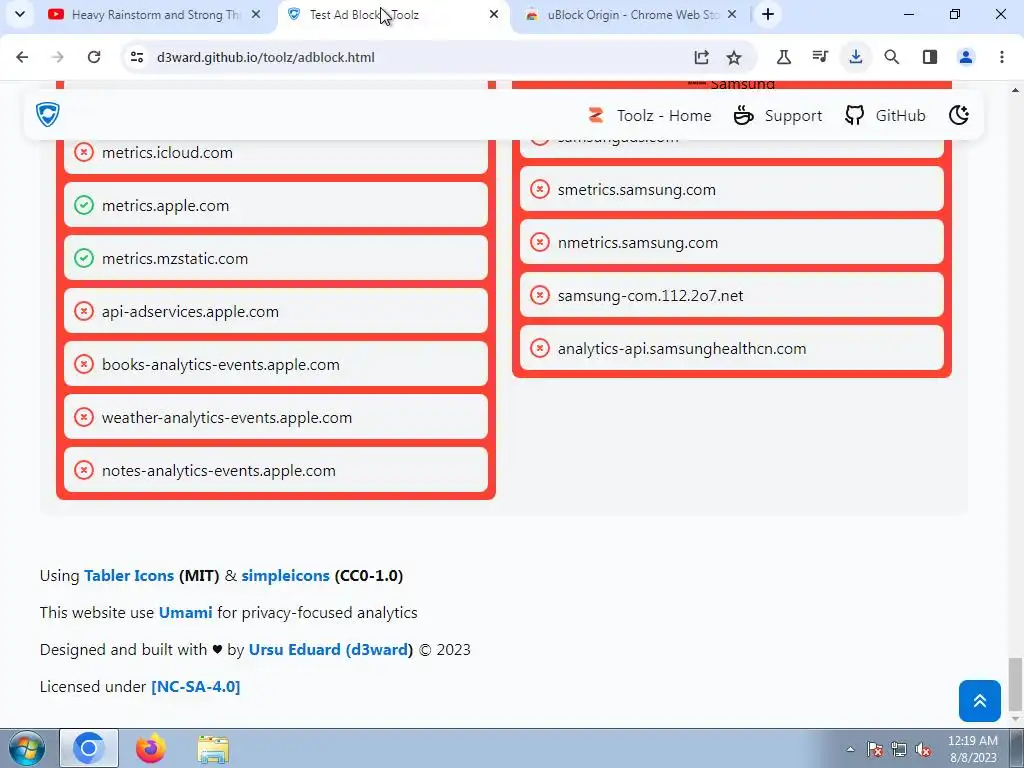Click notes-analytics-events.apple.com row
This screenshot has width=1024, height=768.
(x=276, y=470)
